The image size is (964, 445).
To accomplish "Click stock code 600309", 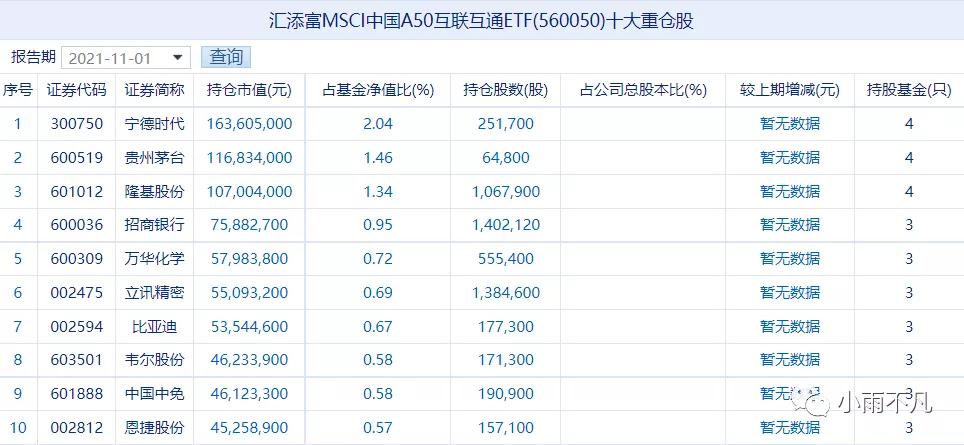I will (x=77, y=259).
